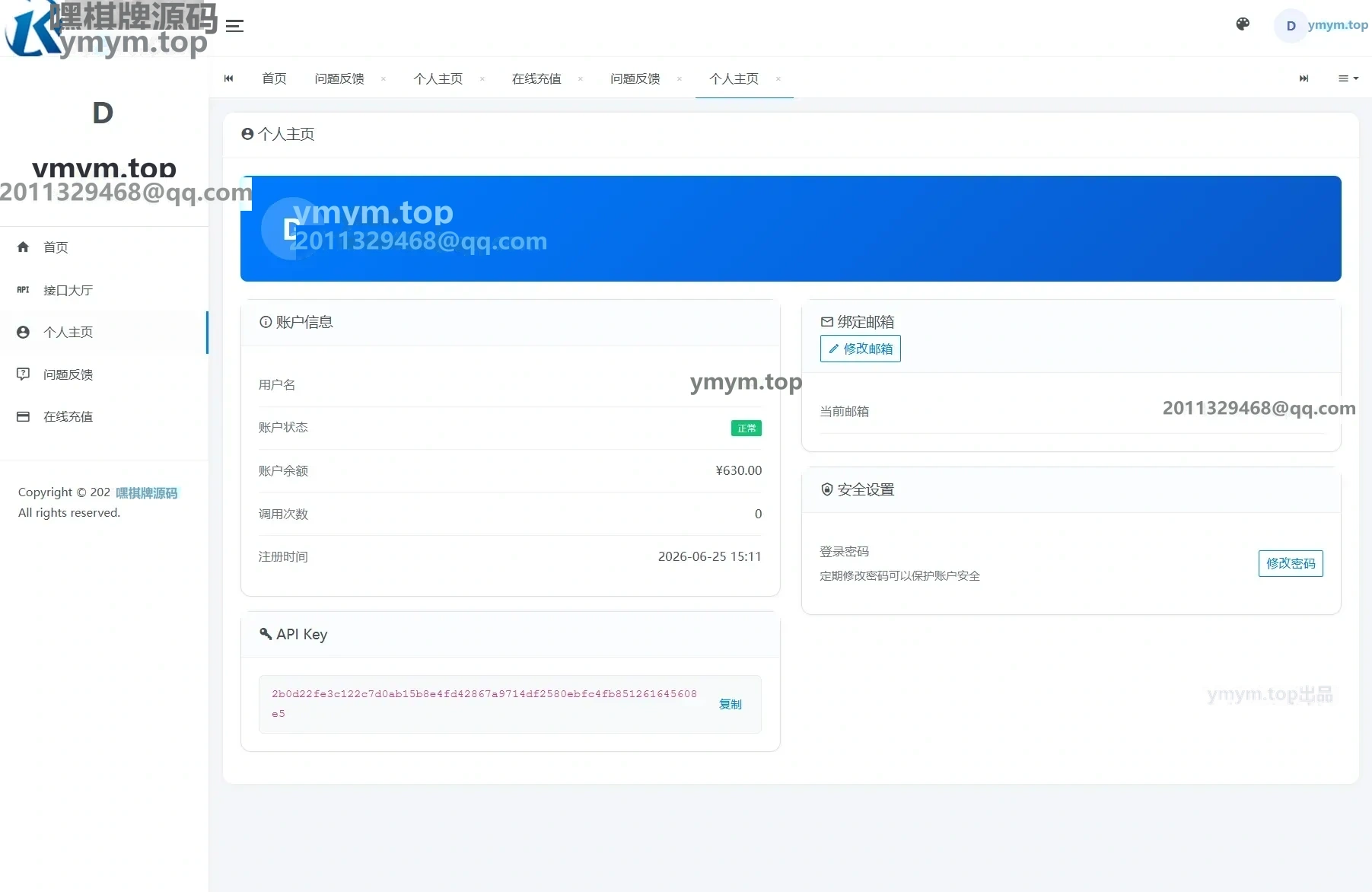Switch to the first 问题反馈 tab

click(339, 78)
